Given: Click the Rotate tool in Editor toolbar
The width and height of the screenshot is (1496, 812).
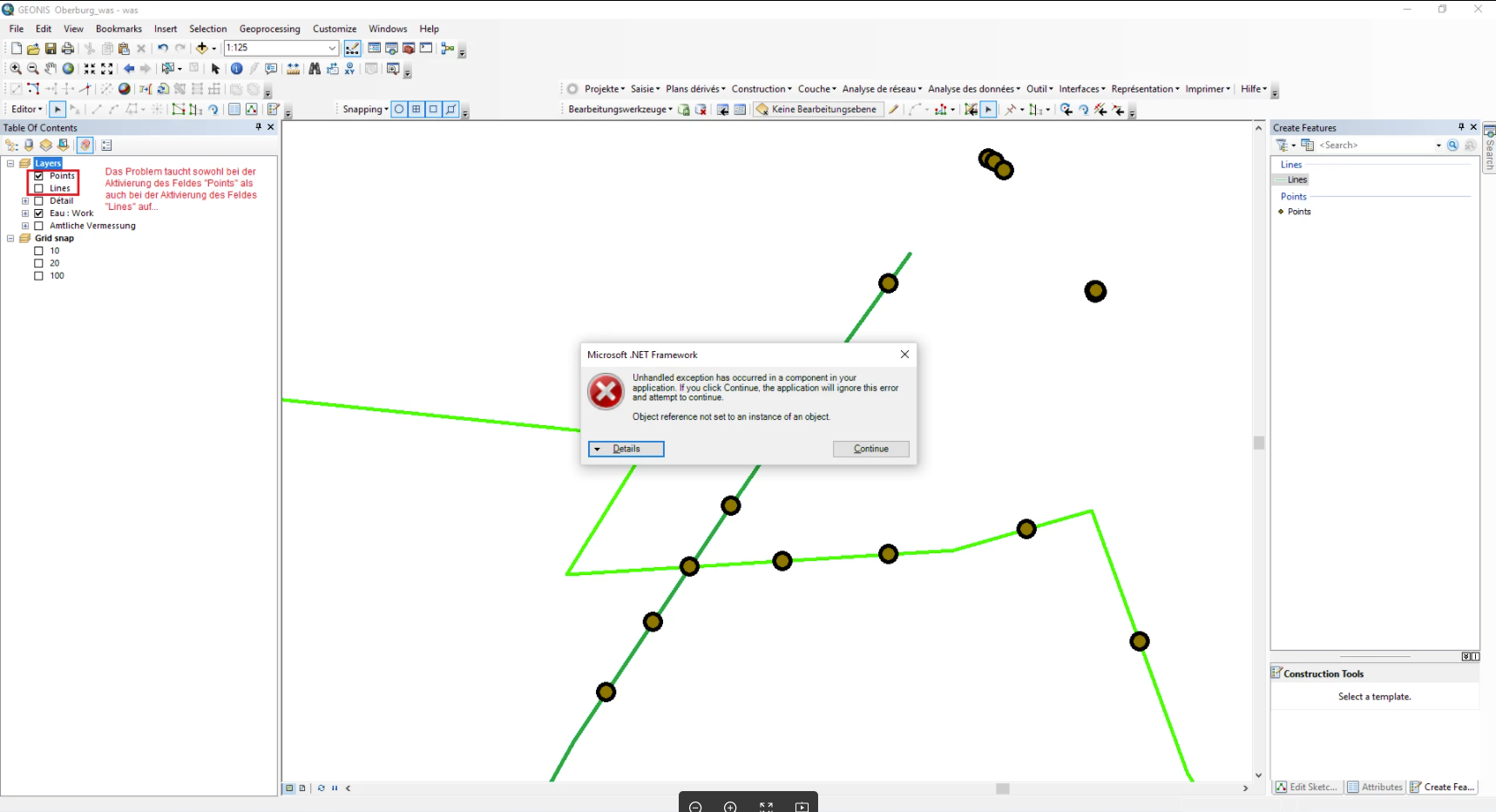Looking at the screenshot, I should [x=213, y=109].
